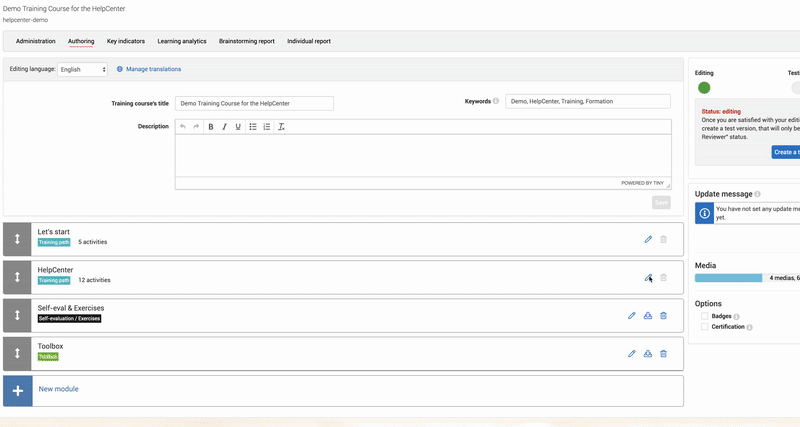Open the Manage translations link
This screenshot has width=800, height=427.
coord(154,69)
